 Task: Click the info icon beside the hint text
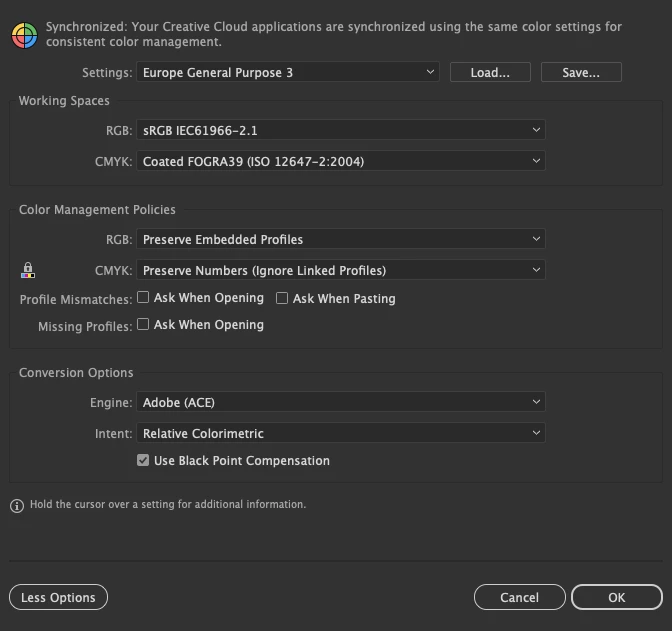[x=17, y=506]
